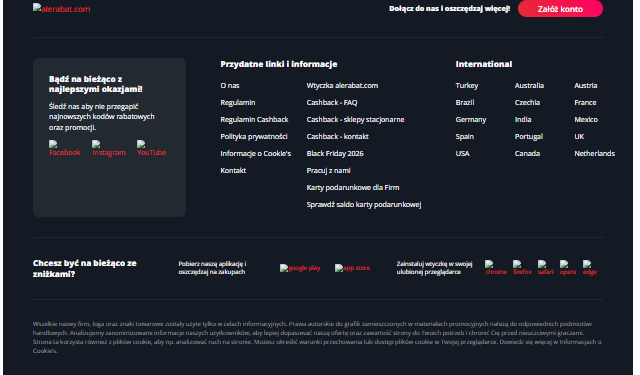The height and width of the screenshot is (375, 640).
Task: Click the 'Przydatne linki i informacje' heading
Action: point(279,64)
